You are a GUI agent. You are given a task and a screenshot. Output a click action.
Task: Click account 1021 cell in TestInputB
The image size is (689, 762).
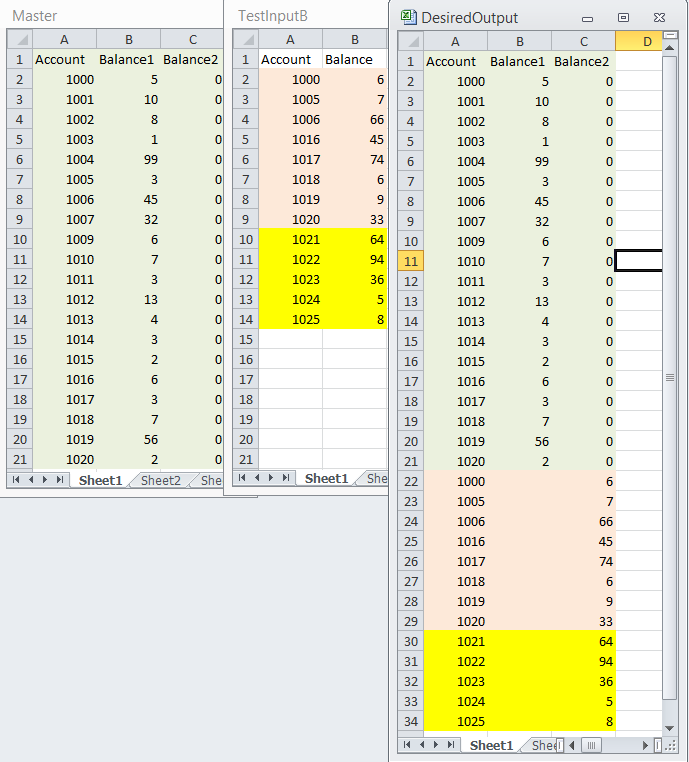point(290,239)
